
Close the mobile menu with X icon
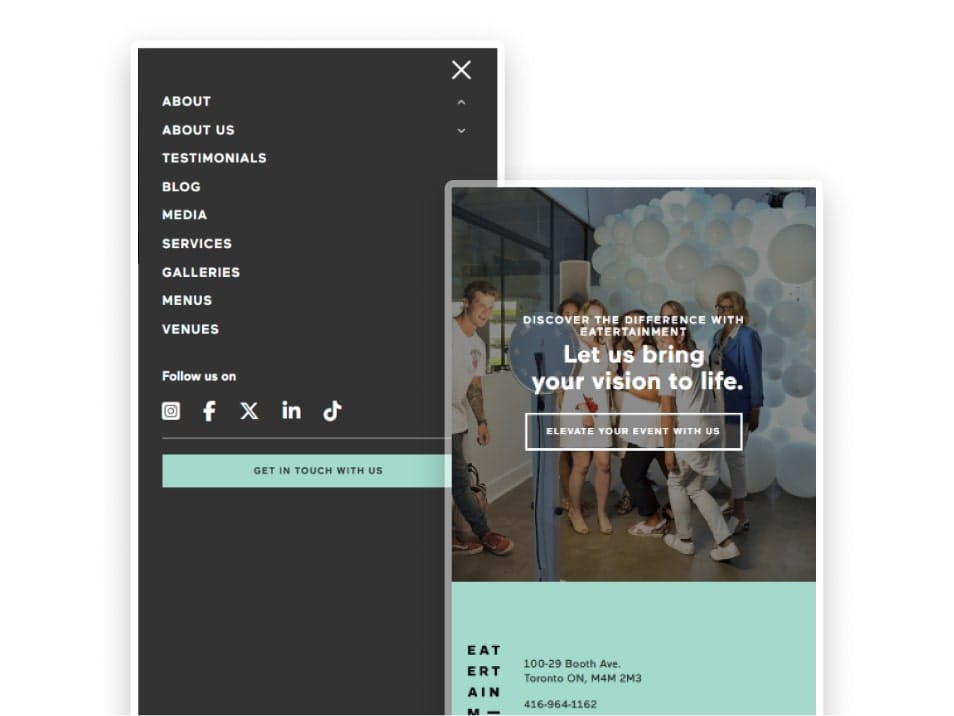(461, 70)
